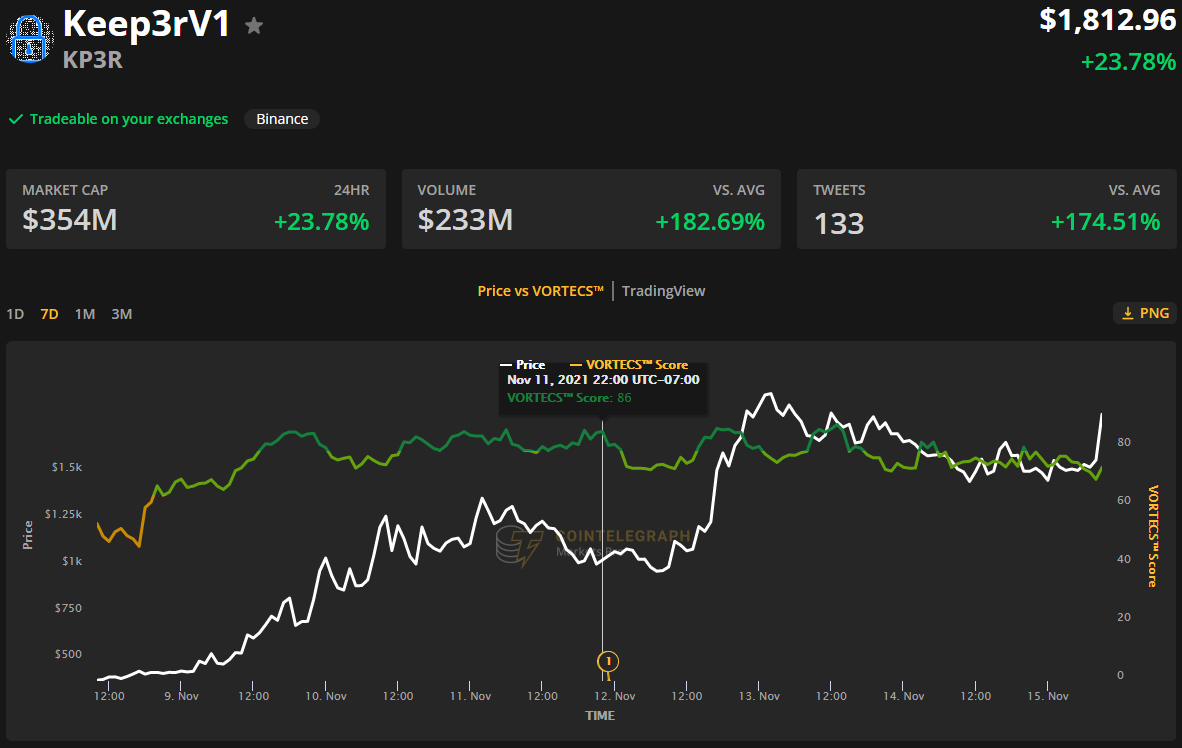Click the $1,812.96 current price
1182x748 pixels.
coord(1107,20)
